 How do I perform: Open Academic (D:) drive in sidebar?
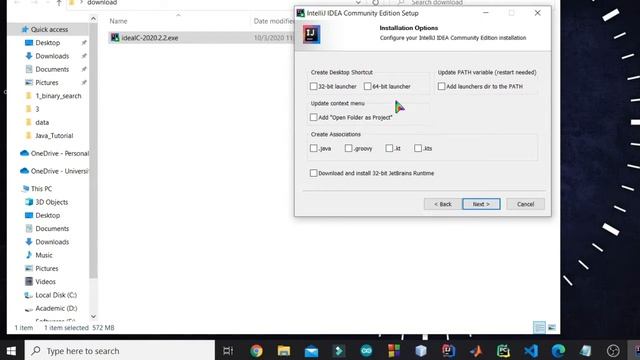(56, 308)
